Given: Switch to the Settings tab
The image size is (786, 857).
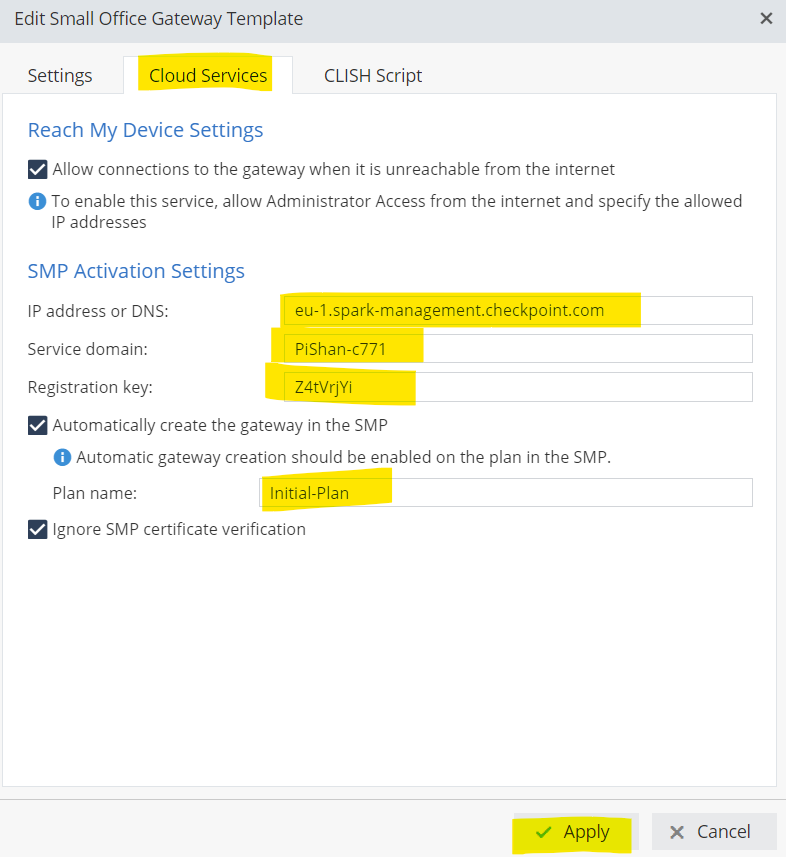Looking at the screenshot, I should 60,75.
